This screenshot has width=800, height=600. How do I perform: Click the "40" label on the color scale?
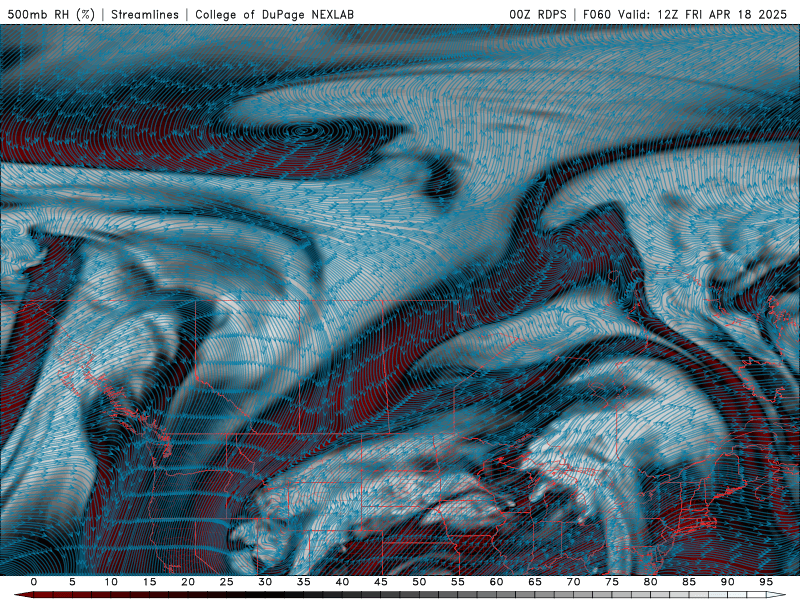pos(342,582)
